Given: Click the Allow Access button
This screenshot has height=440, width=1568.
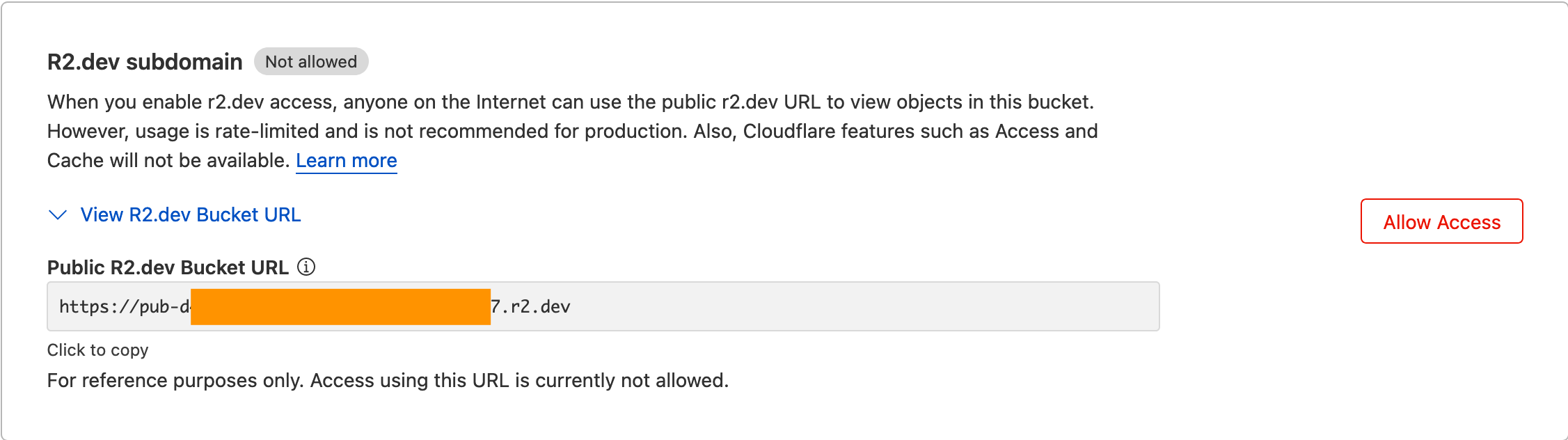Looking at the screenshot, I should click(1442, 221).
